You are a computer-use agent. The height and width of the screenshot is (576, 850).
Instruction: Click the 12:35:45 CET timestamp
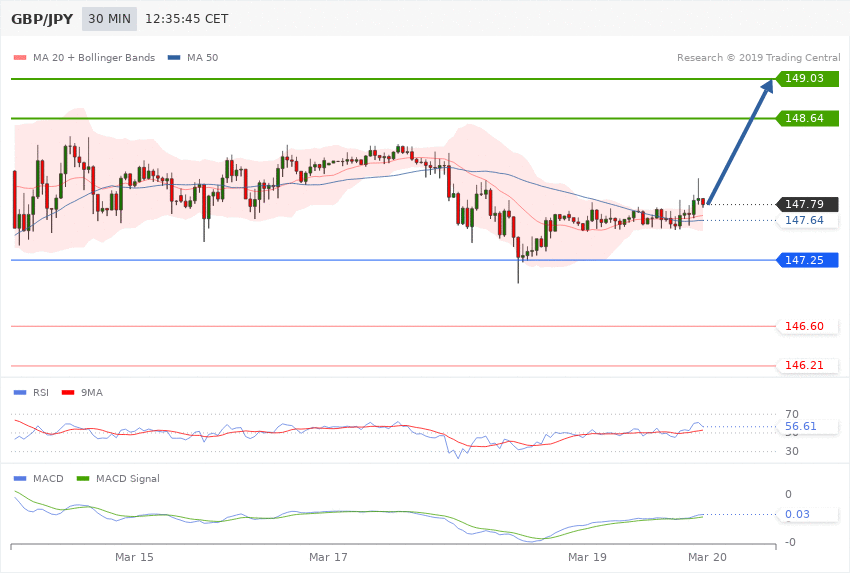click(x=186, y=19)
